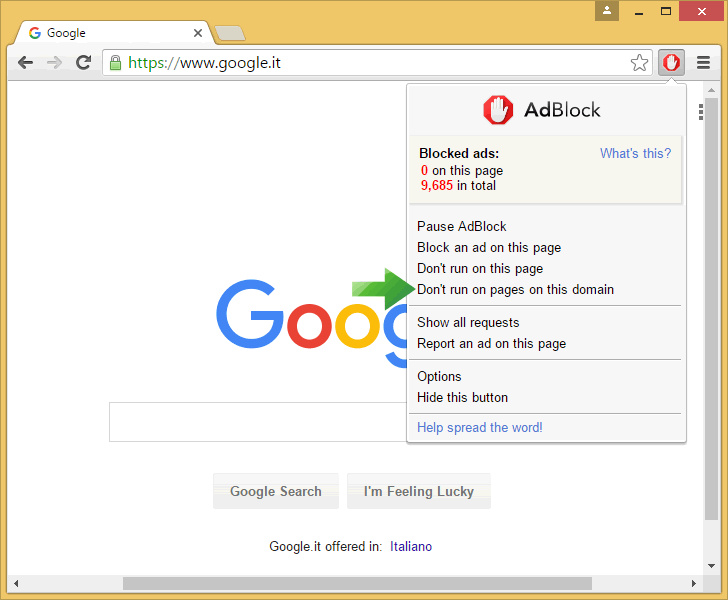
Task: Go back with the browser back arrow
Action: coord(26,62)
